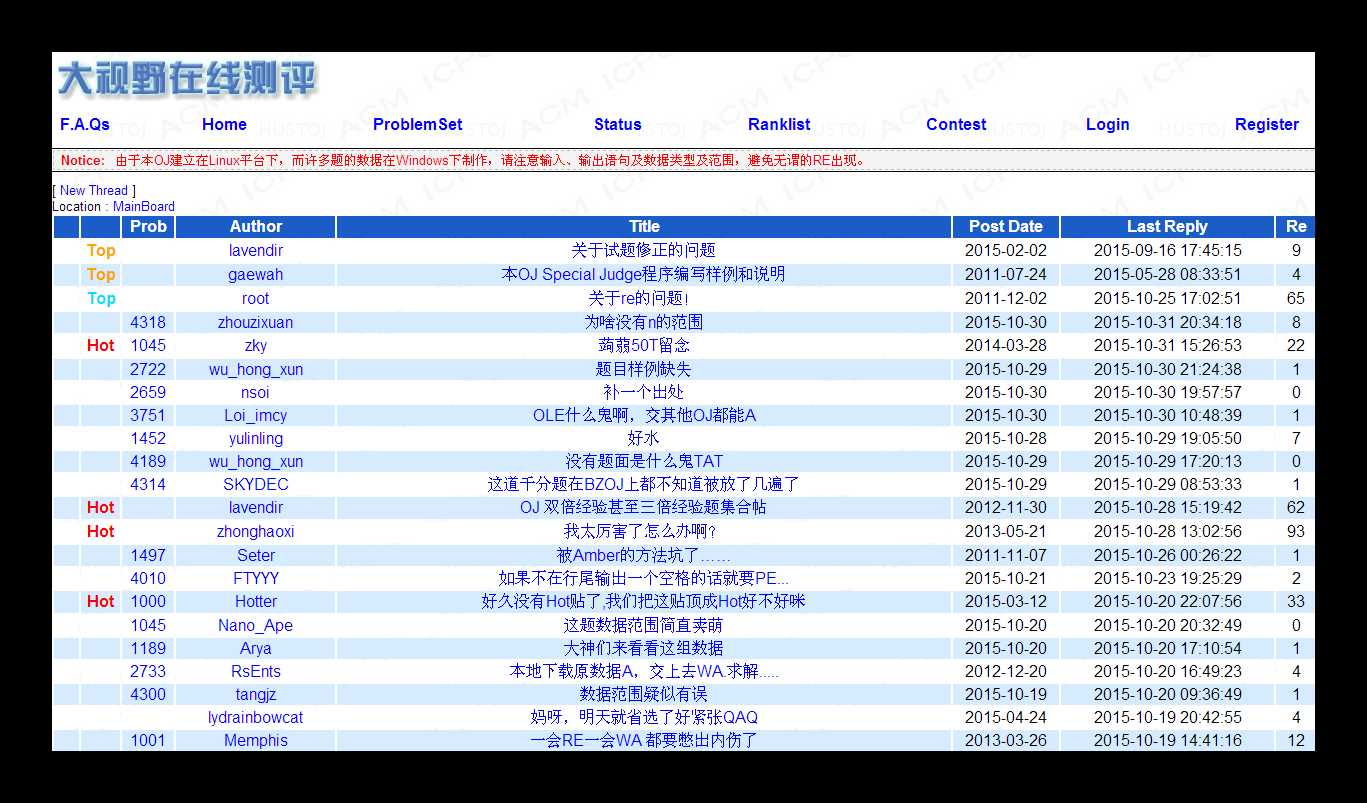Open problem 4189 link
This screenshot has width=1367, height=803.
click(x=148, y=461)
